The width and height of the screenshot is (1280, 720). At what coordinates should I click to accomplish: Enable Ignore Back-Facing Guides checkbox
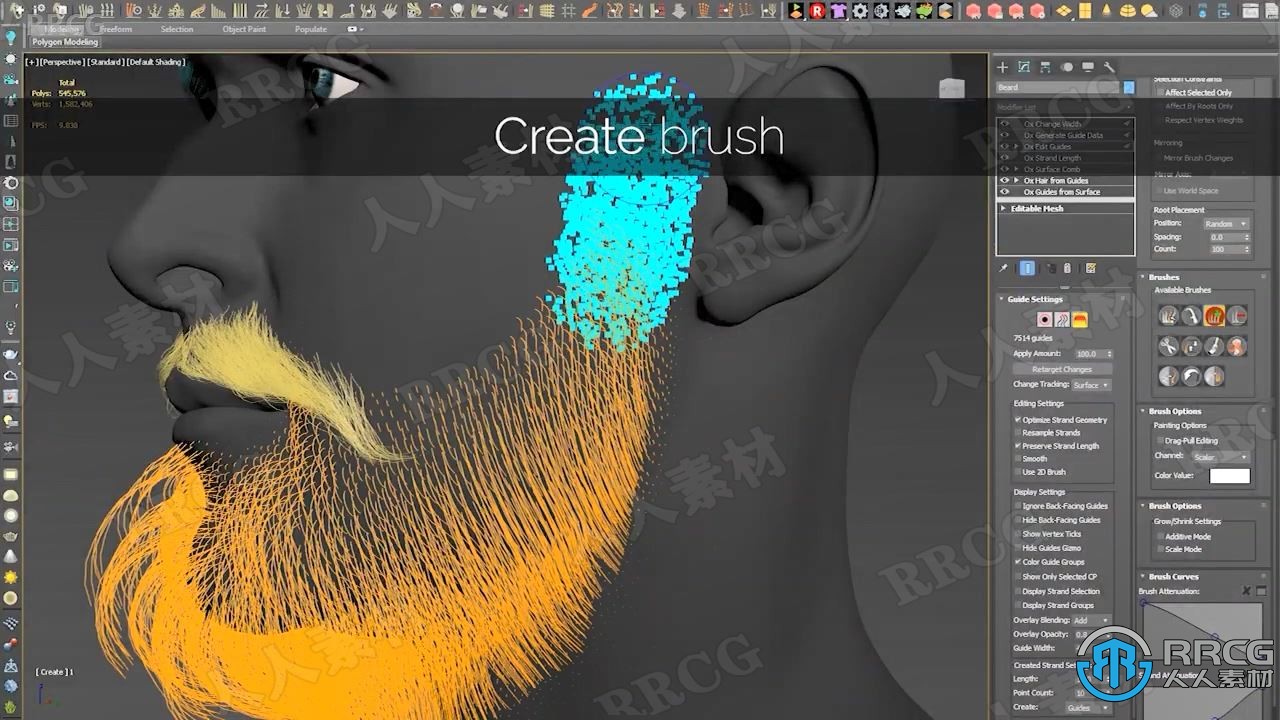1018,506
